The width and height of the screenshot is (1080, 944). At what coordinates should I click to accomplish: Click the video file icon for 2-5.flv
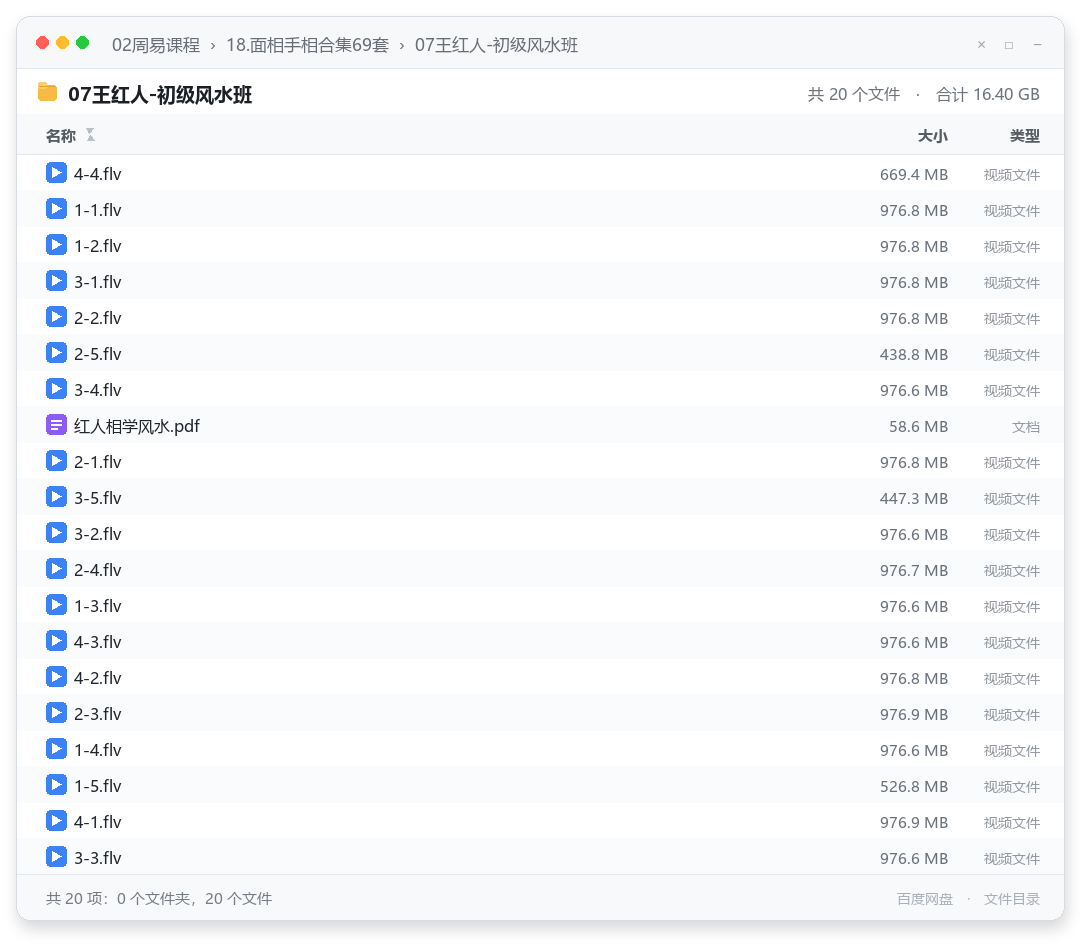(x=56, y=353)
